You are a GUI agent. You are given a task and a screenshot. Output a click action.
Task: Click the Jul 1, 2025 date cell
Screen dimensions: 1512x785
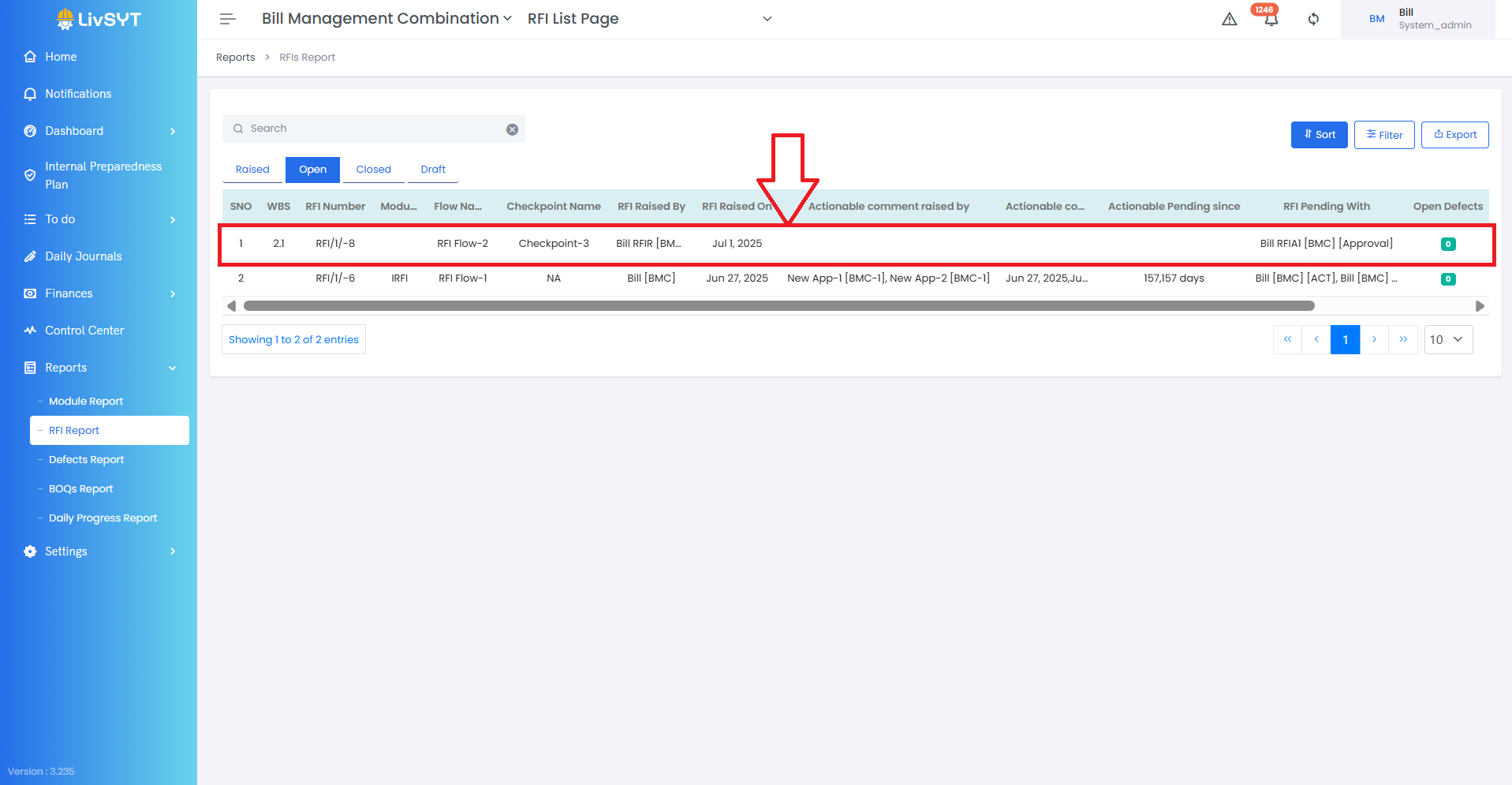click(x=737, y=244)
